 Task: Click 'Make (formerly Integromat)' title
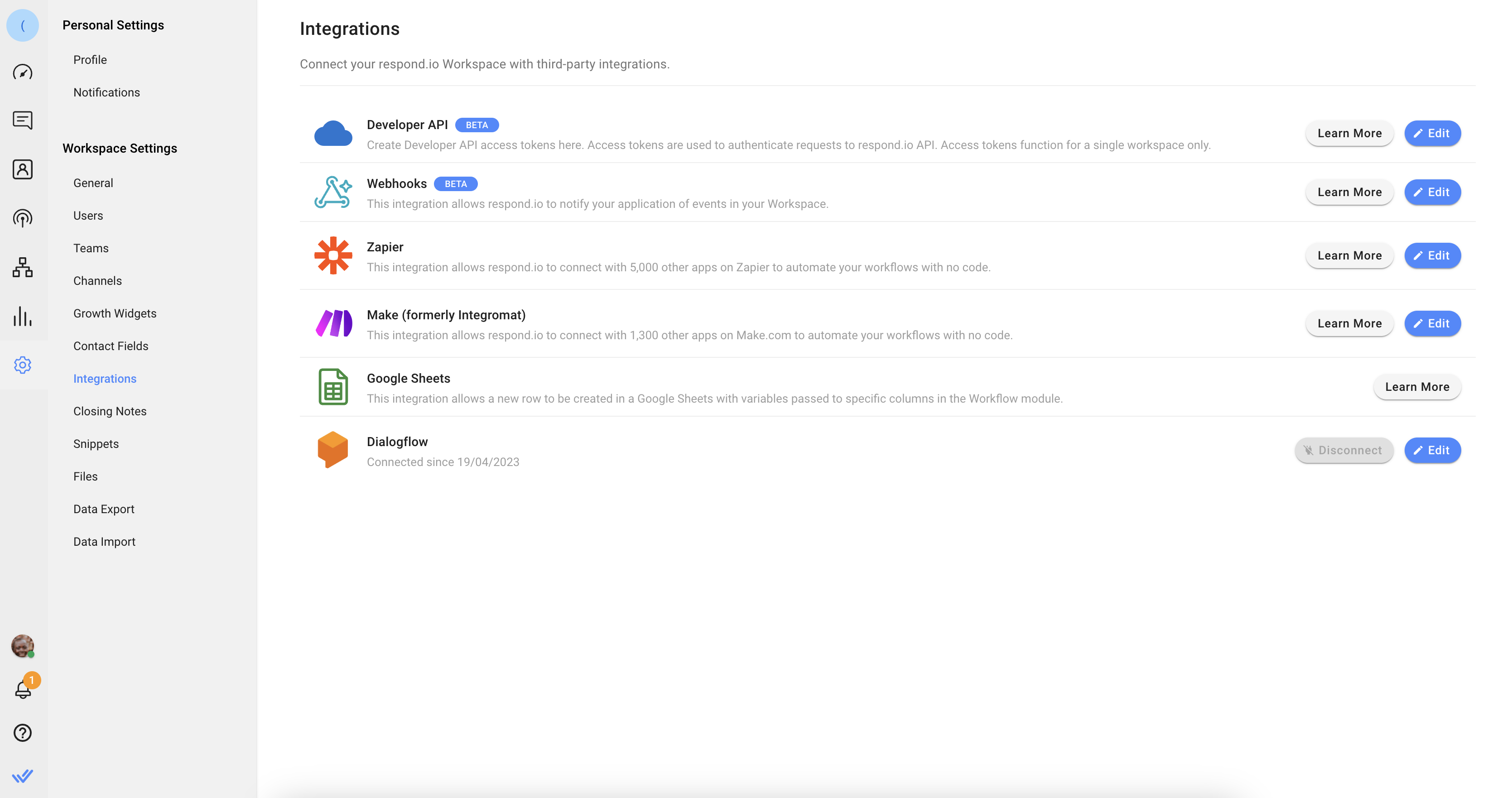click(x=446, y=314)
